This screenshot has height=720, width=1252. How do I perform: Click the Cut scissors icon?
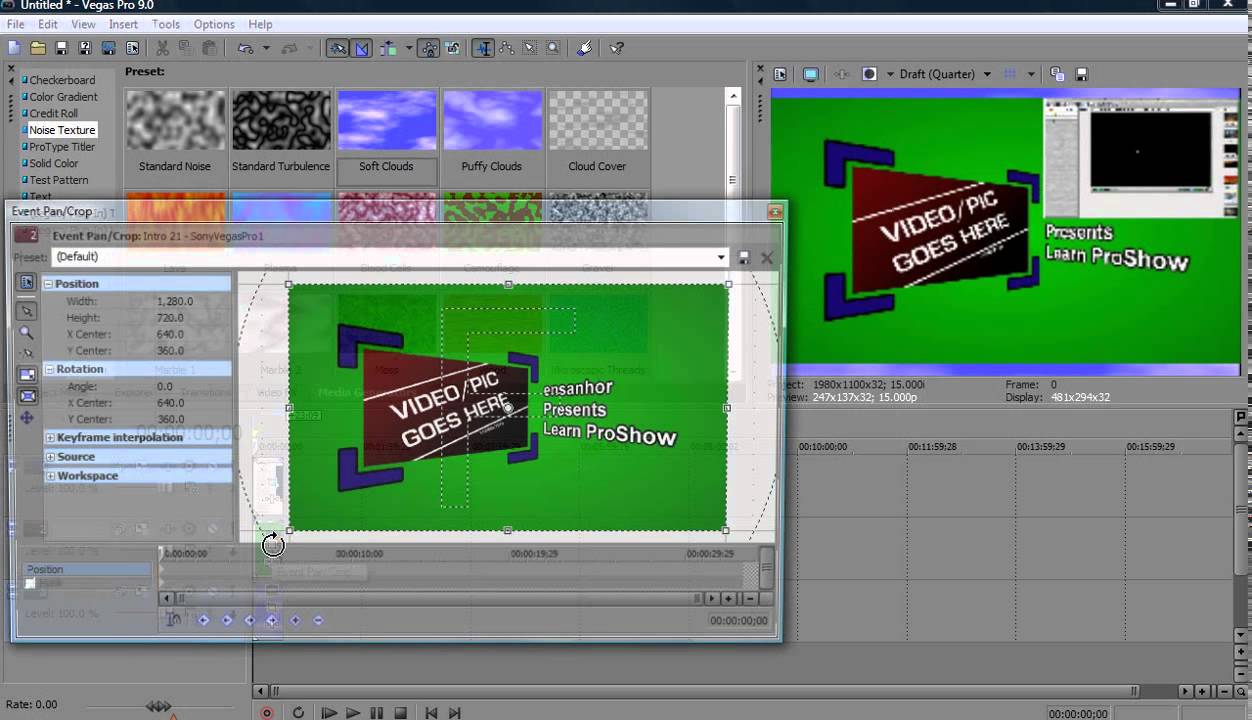[x=162, y=48]
